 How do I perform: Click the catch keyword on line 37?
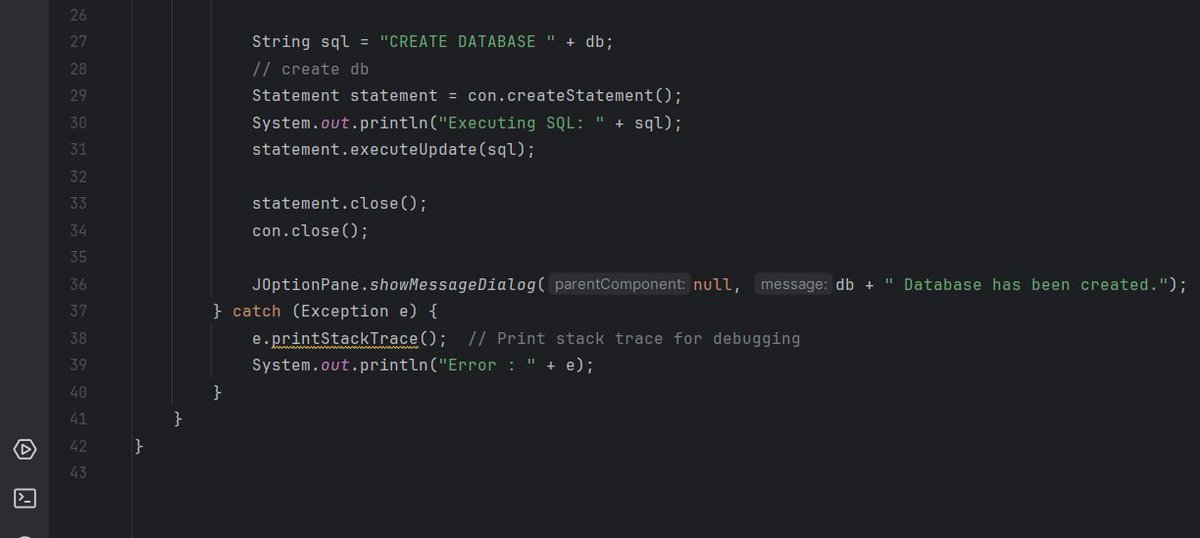click(x=257, y=312)
